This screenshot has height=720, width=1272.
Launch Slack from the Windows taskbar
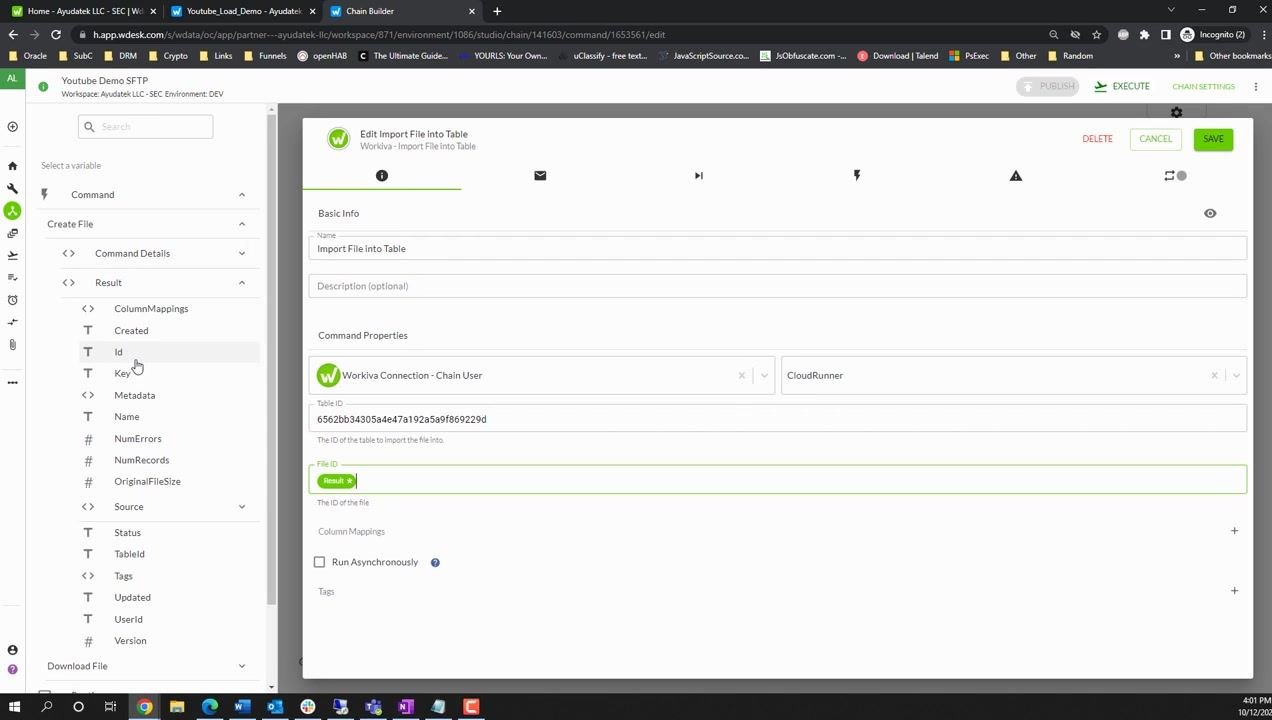[x=308, y=707]
